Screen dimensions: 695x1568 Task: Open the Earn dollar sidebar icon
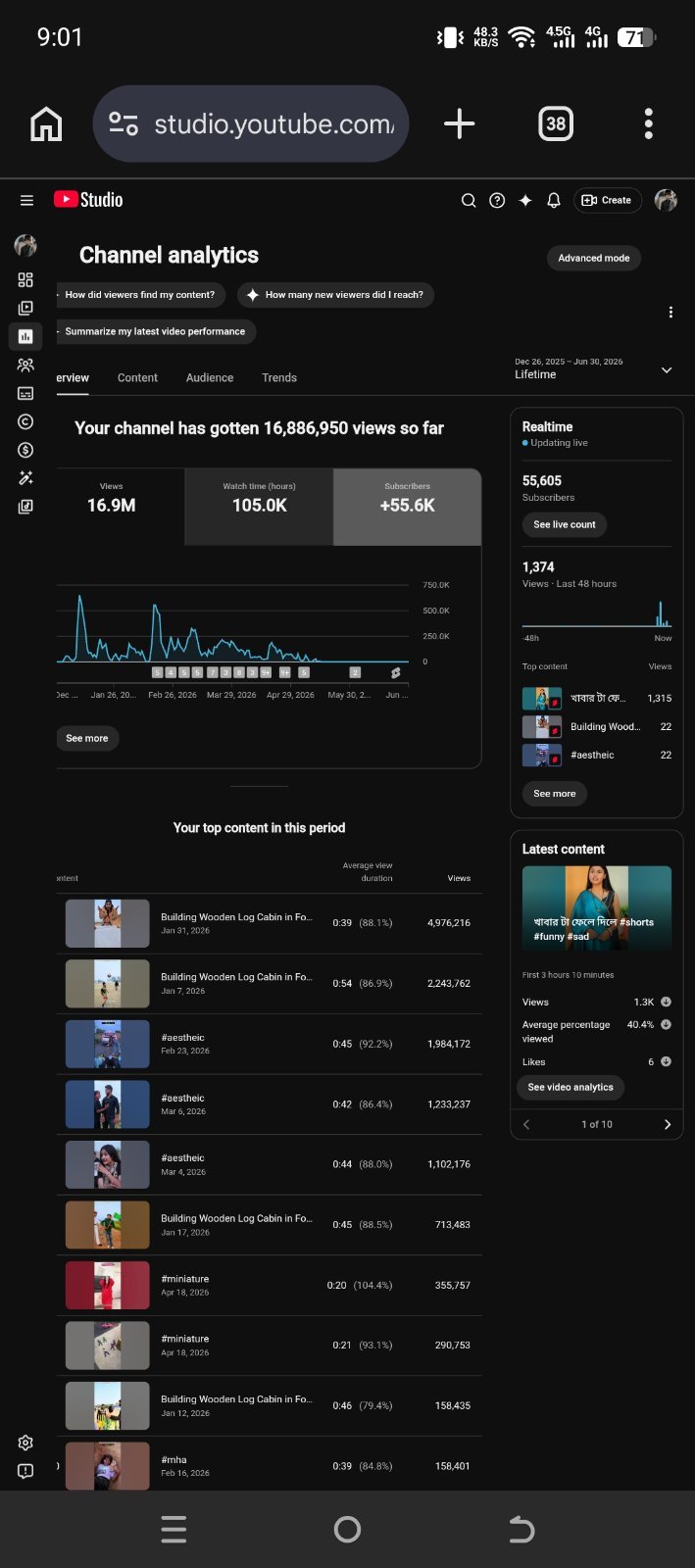coord(25,450)
